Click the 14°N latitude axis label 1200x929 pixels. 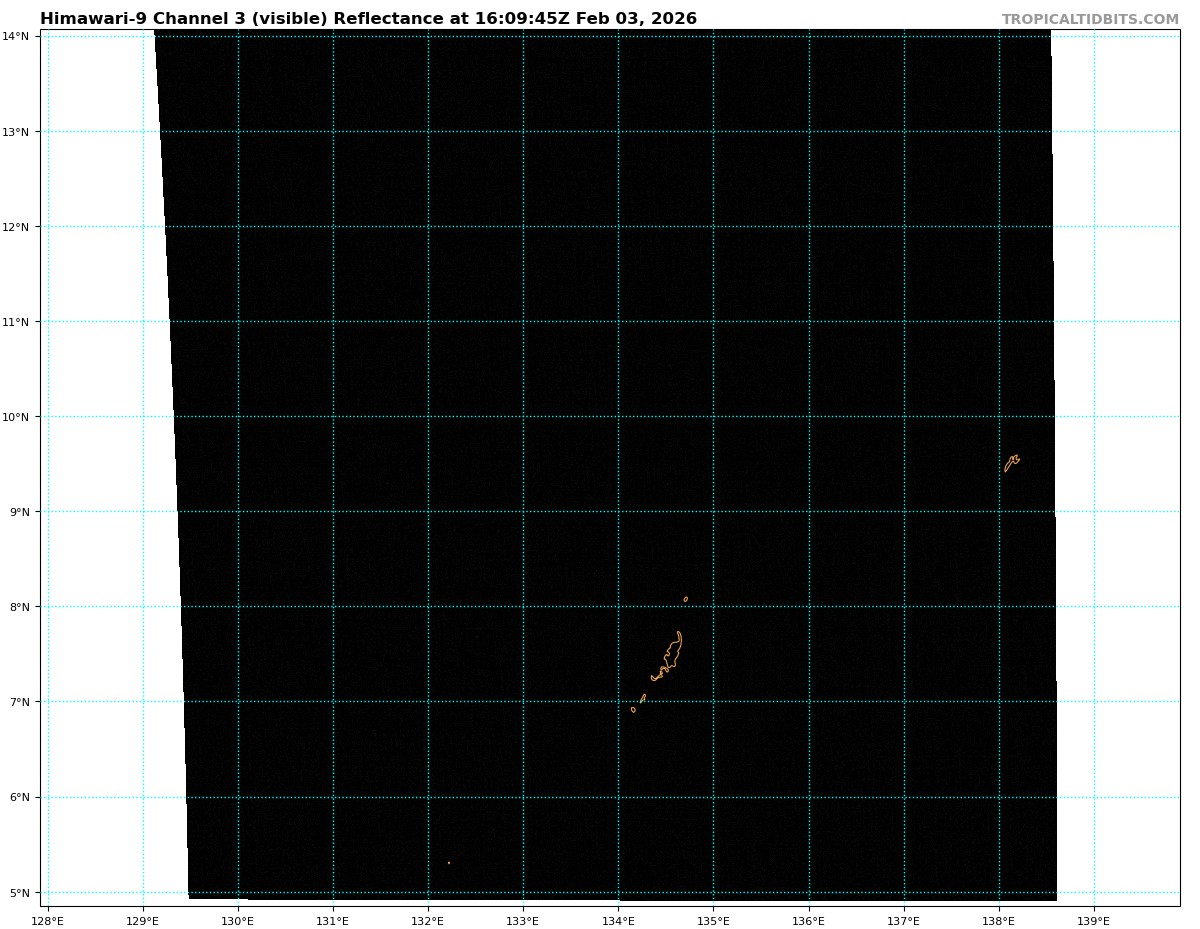pyautogui.click(x=18, y=36)
